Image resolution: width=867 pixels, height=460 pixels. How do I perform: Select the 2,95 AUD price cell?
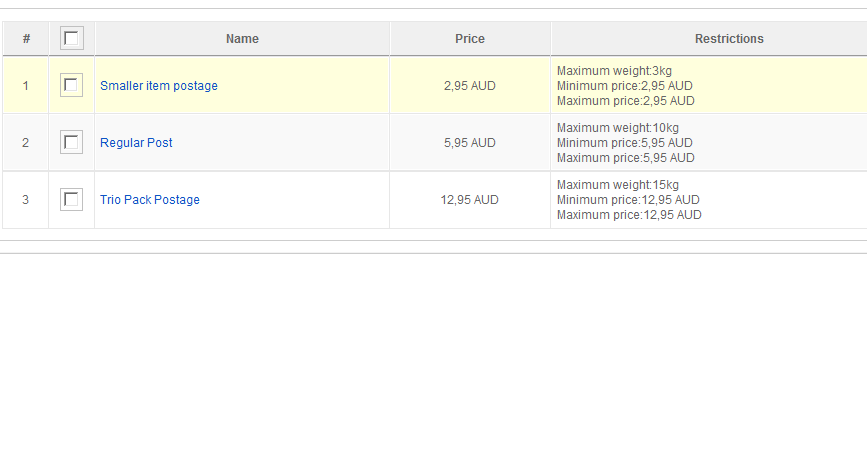(x=470, y=86)
